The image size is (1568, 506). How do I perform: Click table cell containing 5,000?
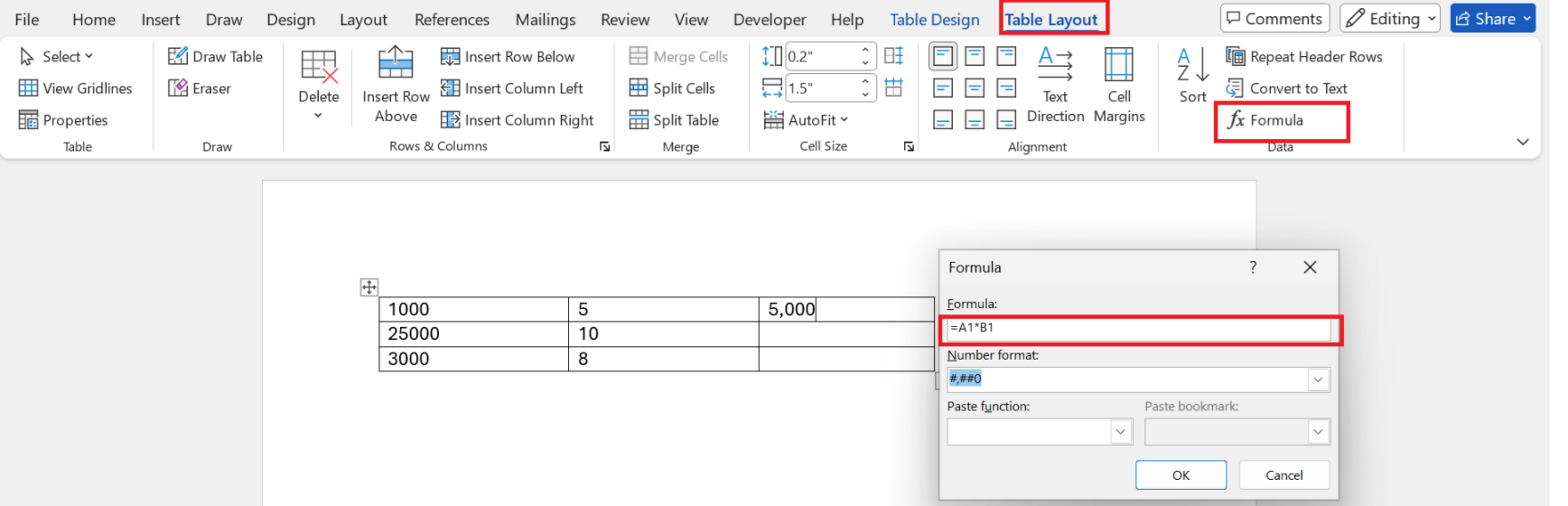[x=845, y=309]
